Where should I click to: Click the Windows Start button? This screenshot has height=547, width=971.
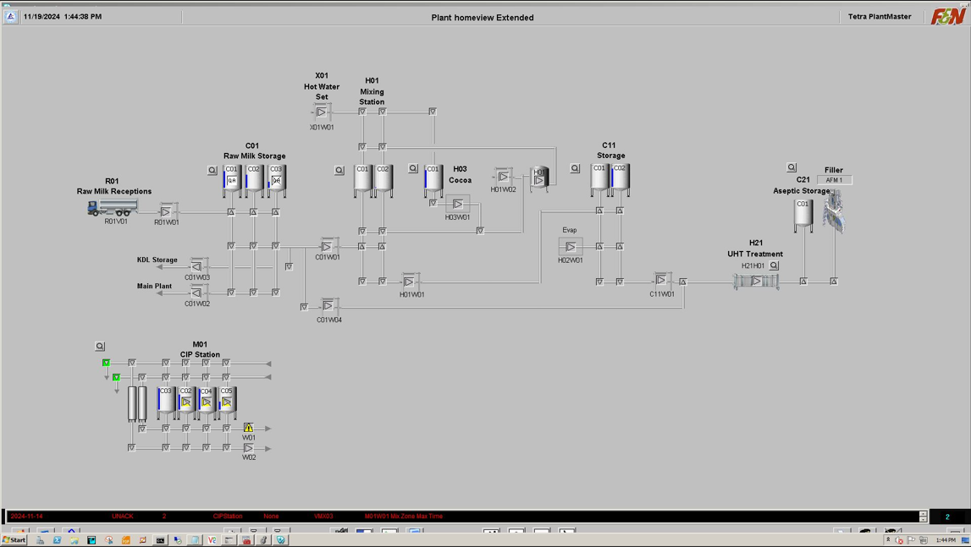click(14, 540)
